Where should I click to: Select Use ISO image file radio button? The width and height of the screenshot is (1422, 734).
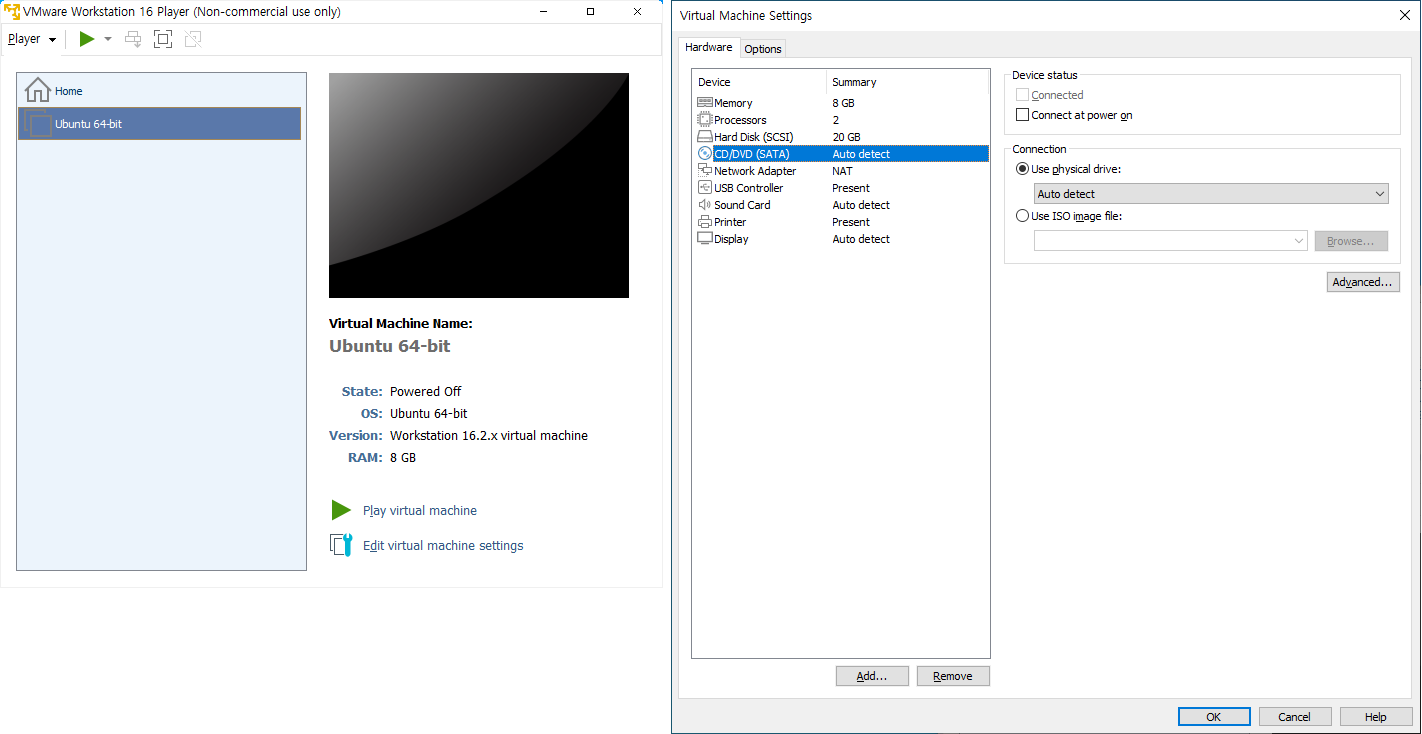click(1022, 216)
